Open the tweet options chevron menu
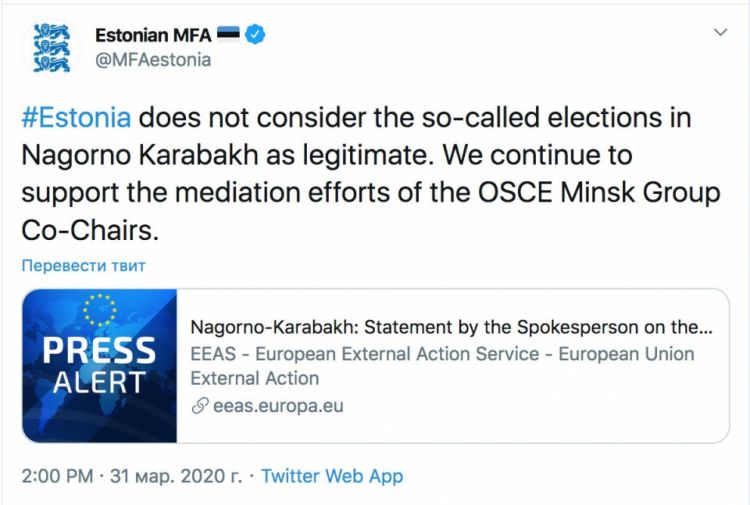The width and height of the screenshot is (750, 505). pos(719,33)
